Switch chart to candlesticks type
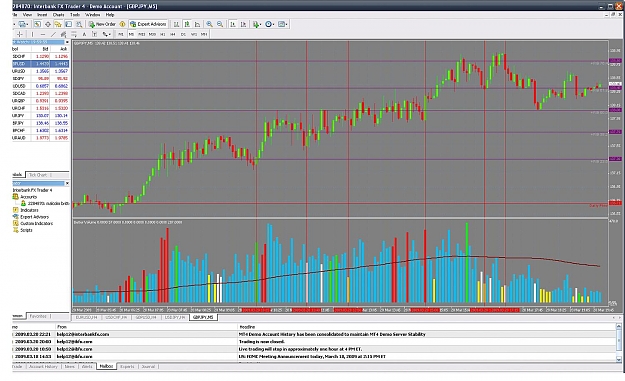Screen dimensions: 625x381 click(x=187, y=24)
